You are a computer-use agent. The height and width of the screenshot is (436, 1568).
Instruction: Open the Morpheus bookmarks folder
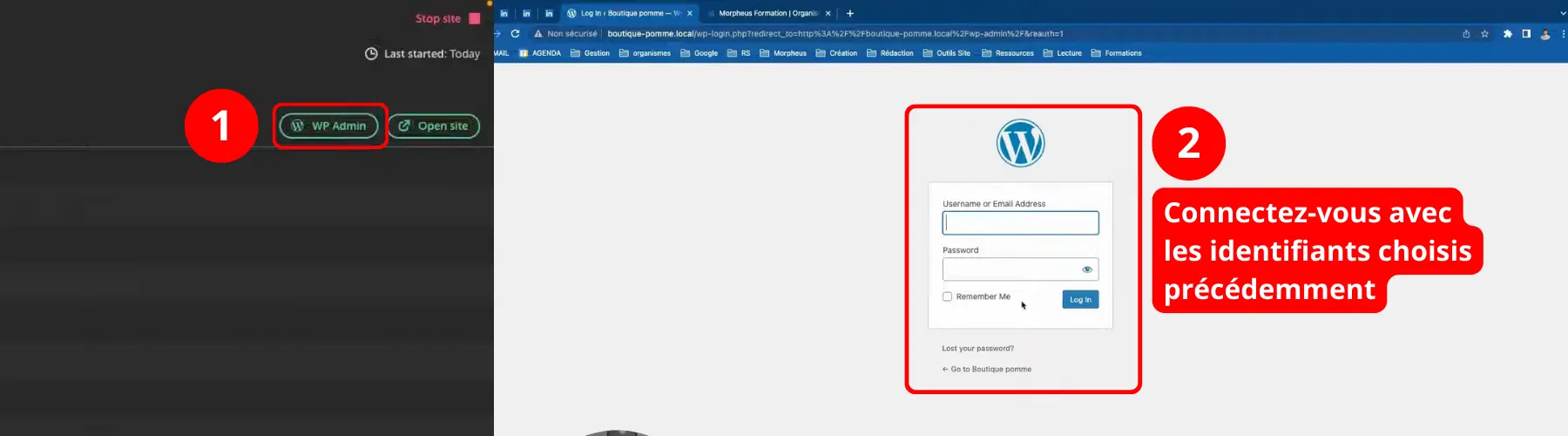[x=783, y=53]
